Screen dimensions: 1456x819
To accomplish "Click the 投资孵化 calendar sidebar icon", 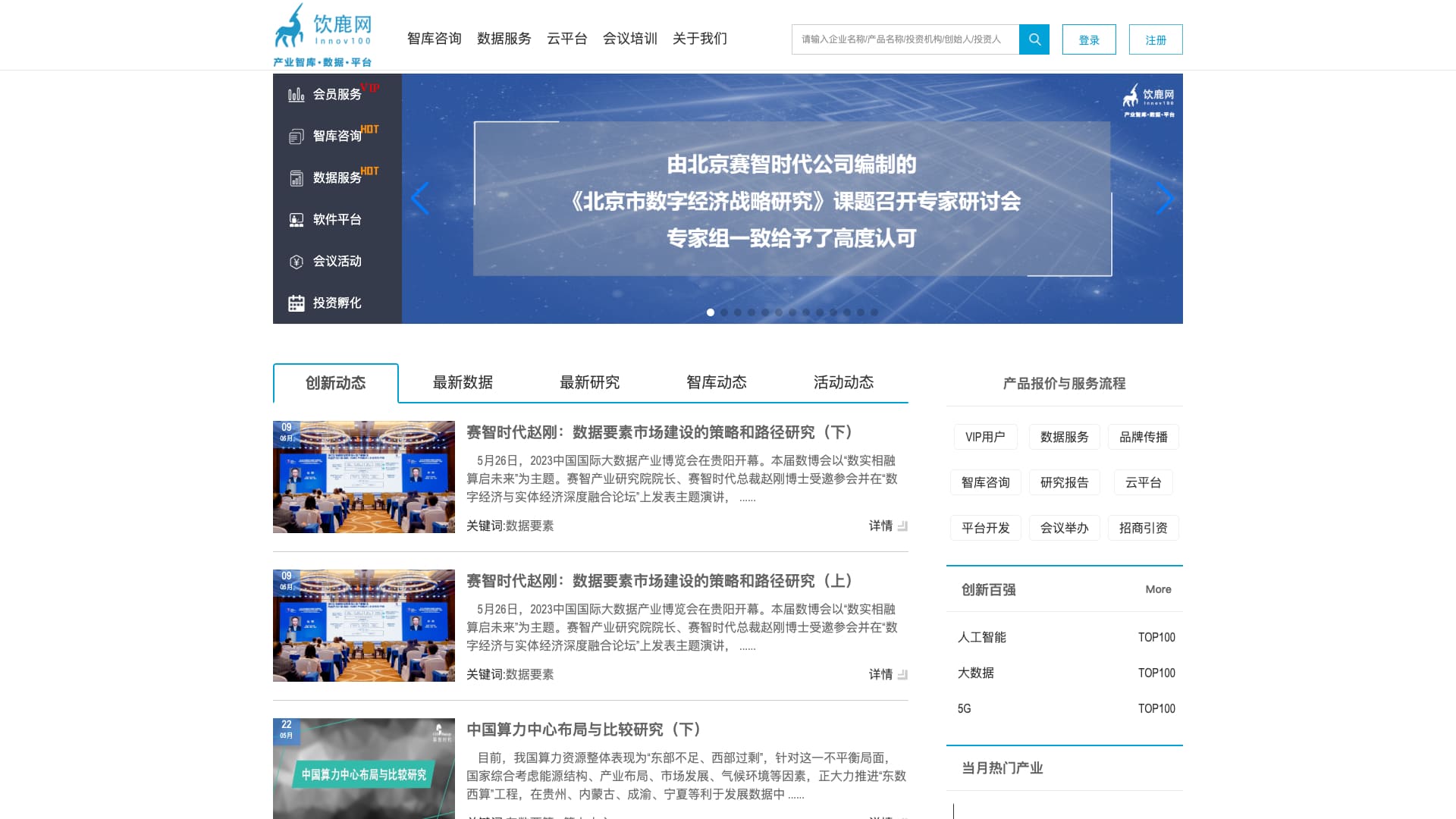I will click(x=297, y=303).
